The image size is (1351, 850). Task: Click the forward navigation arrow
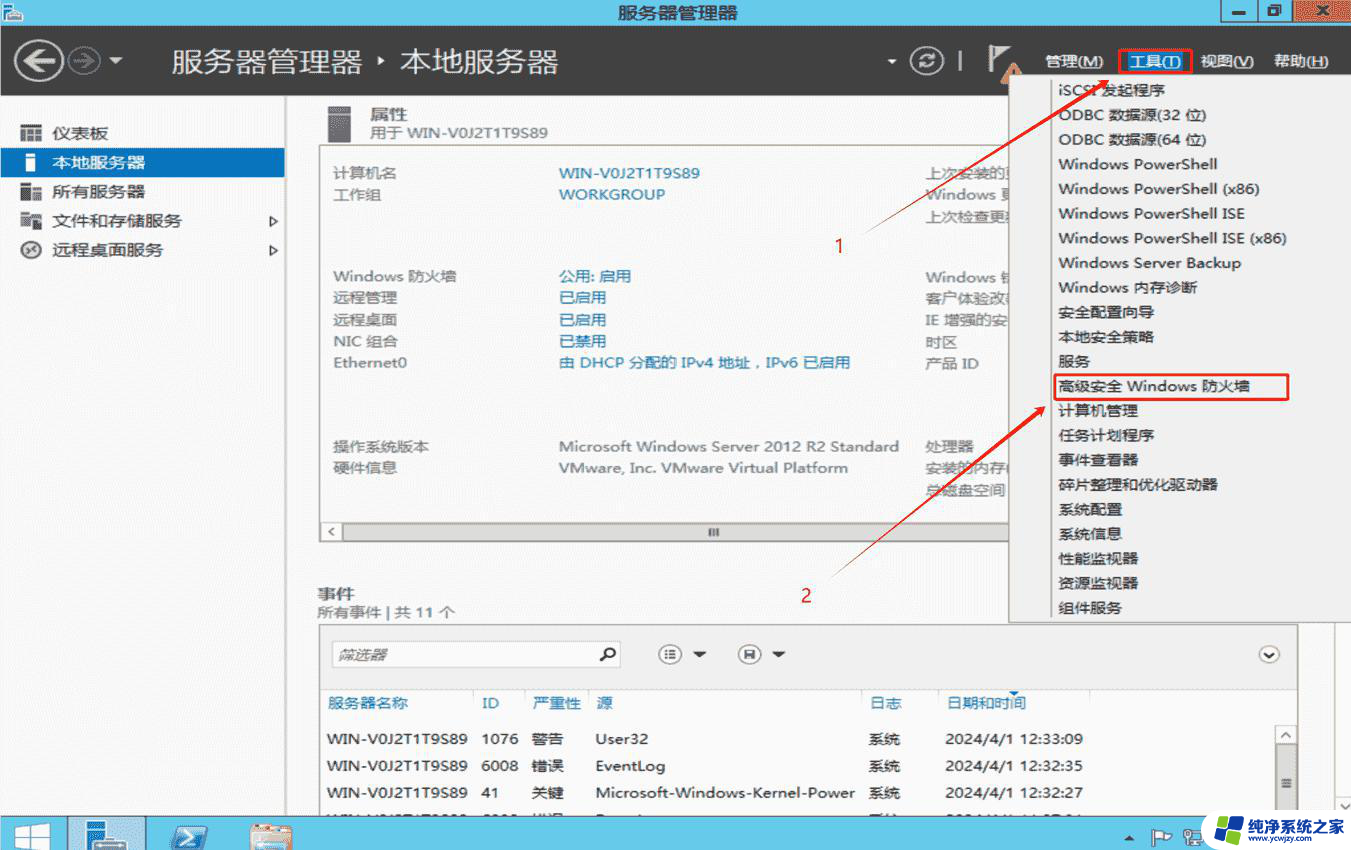(x=84, y=61)
